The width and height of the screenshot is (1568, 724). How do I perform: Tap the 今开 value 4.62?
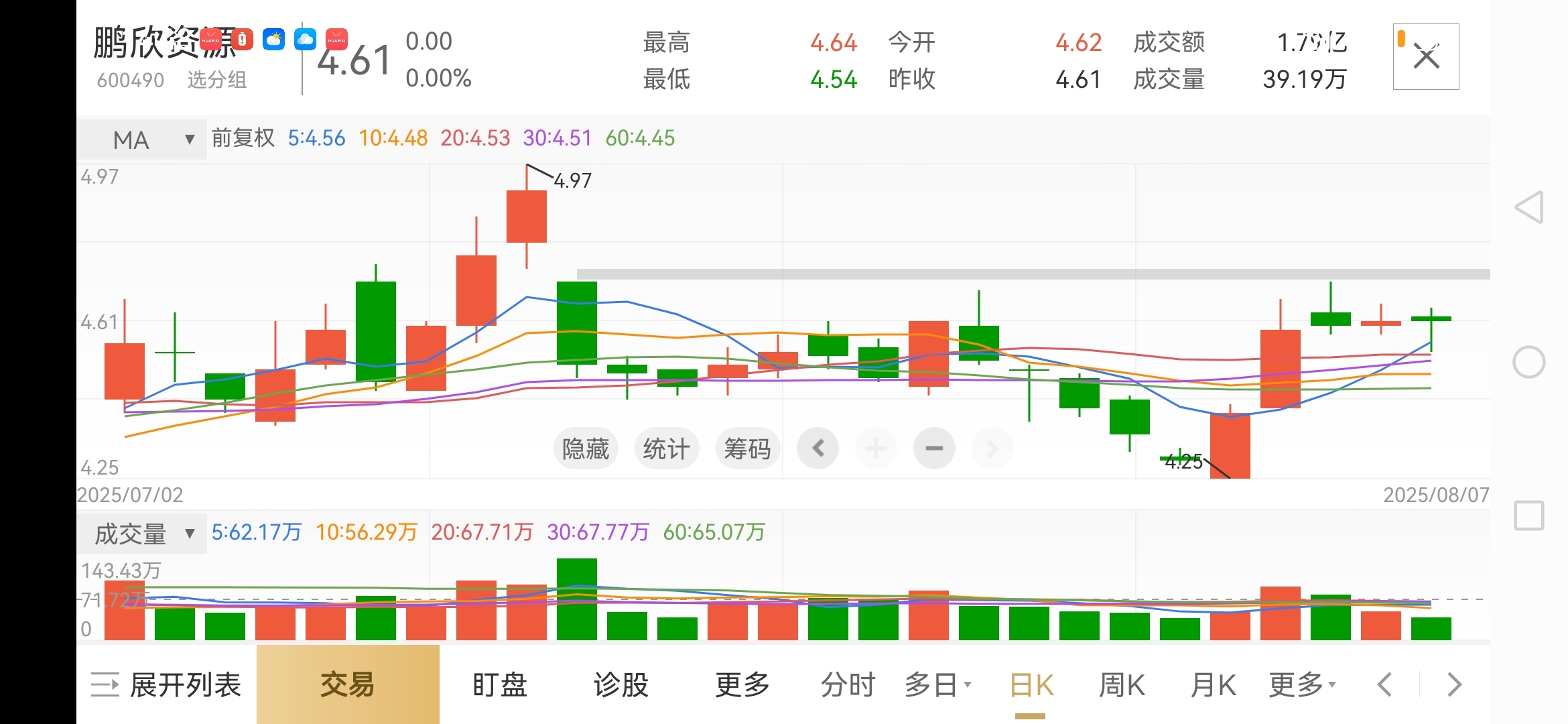(x=1079, y=43)
